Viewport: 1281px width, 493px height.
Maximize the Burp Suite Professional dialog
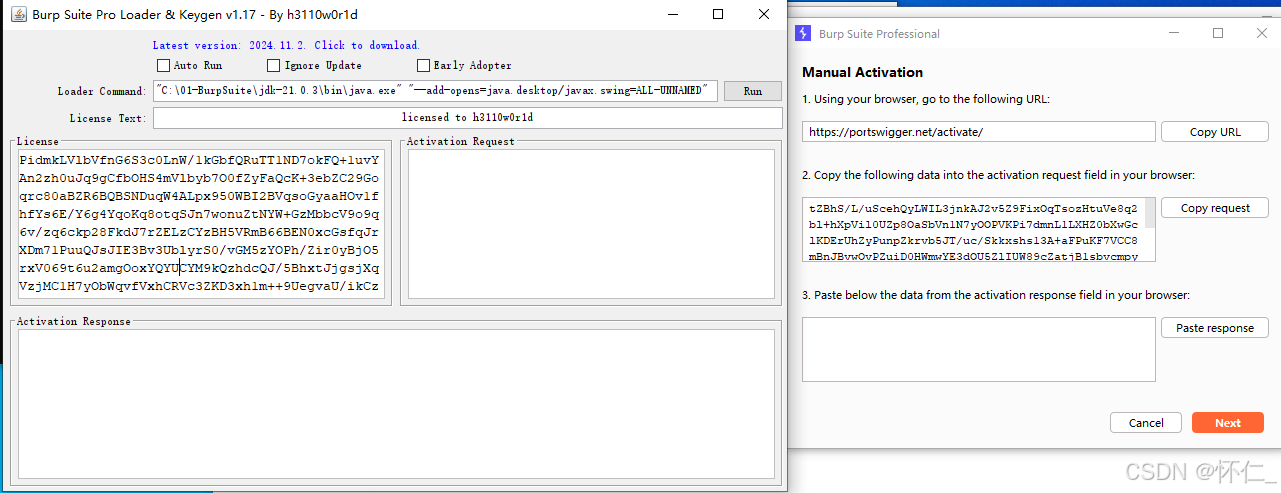pyautogui.click(x=1218, y=33)
